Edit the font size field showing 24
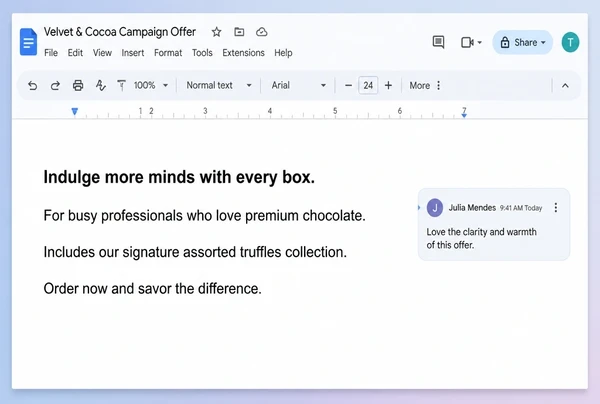Image resolution: width=600 pixels, height=404 pixels. tap(368, 85)
